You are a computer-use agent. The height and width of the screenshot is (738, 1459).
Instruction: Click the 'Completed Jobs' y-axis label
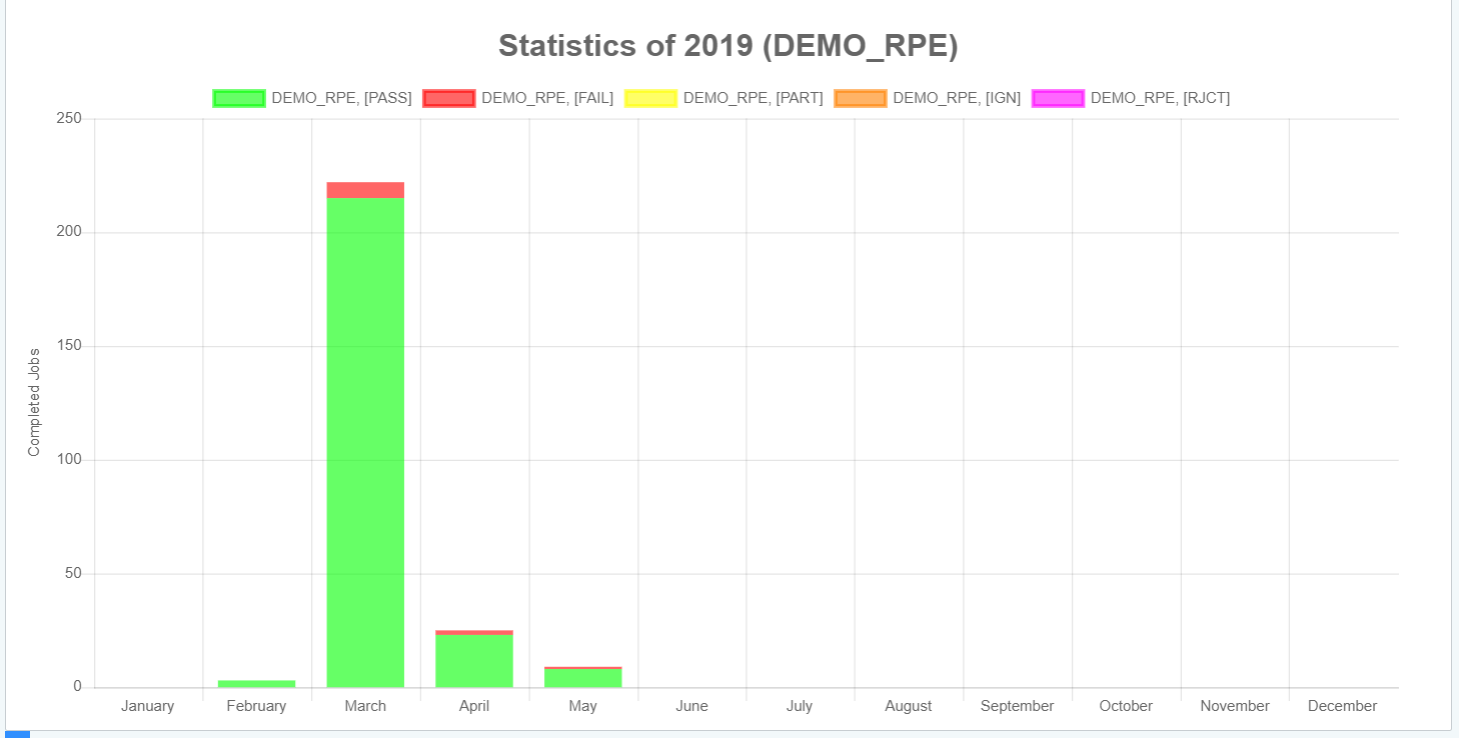tap(34, 402)
